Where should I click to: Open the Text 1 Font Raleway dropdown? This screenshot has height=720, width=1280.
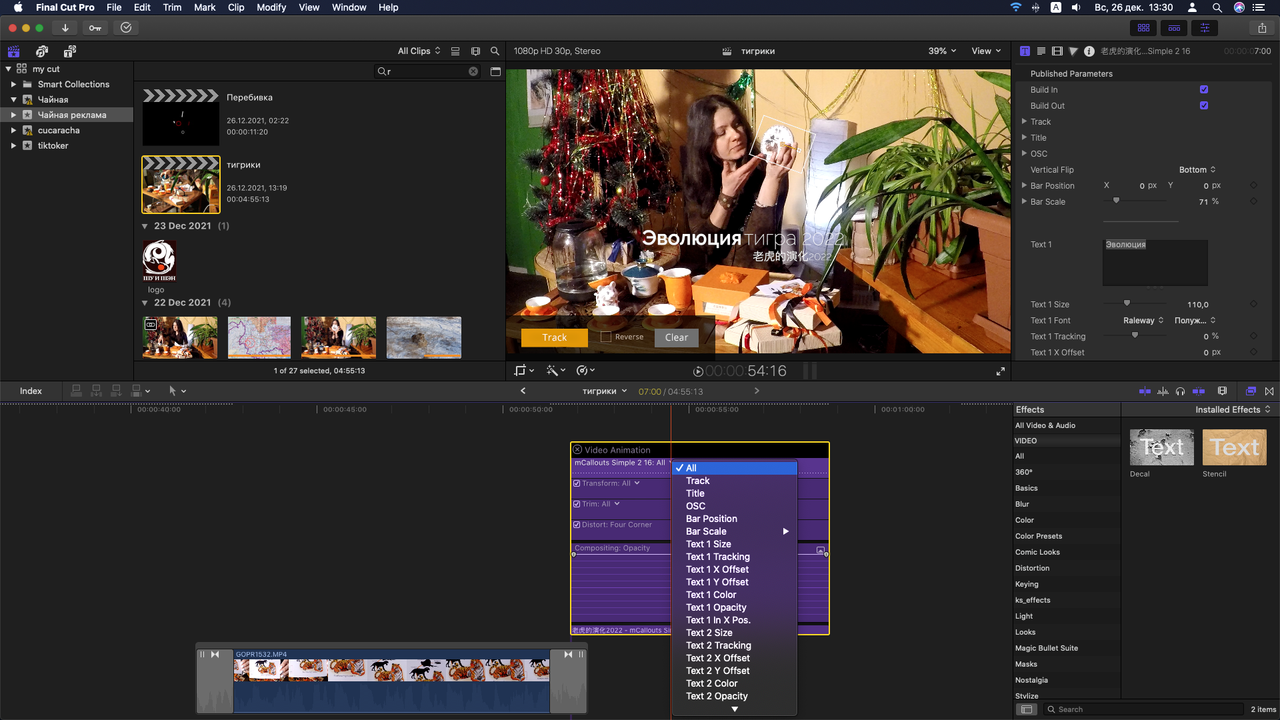pos(1143,321)
